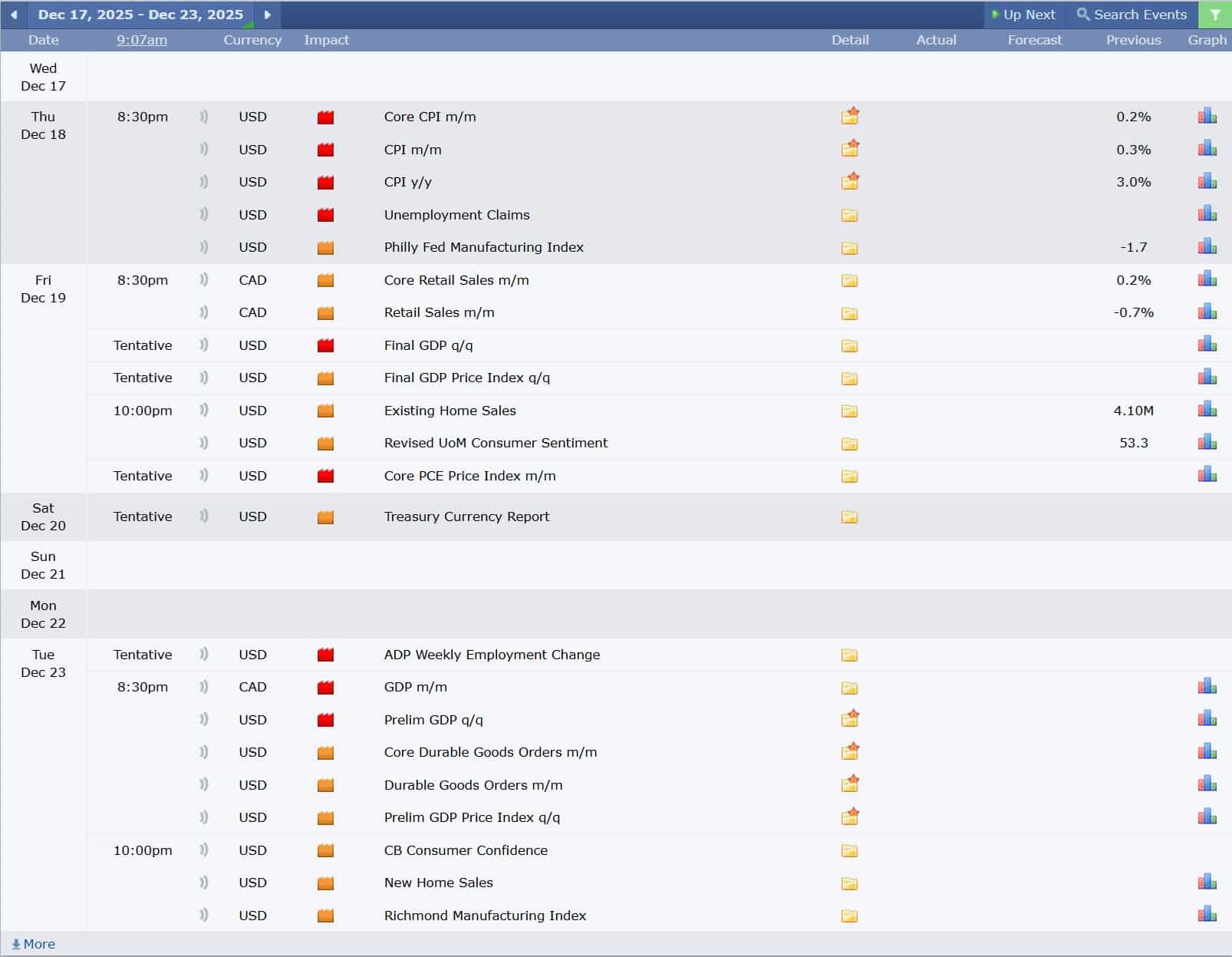Expand the list with More
This screenshot has width=1232, height=957.
click(x=34, y=944)
